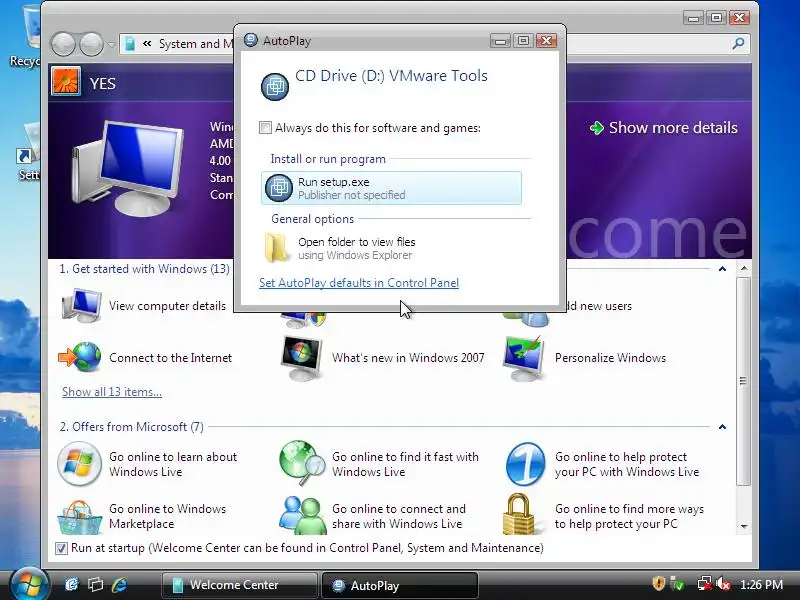
Task: Click the connect and share people icon
Action: click(303, 515)
